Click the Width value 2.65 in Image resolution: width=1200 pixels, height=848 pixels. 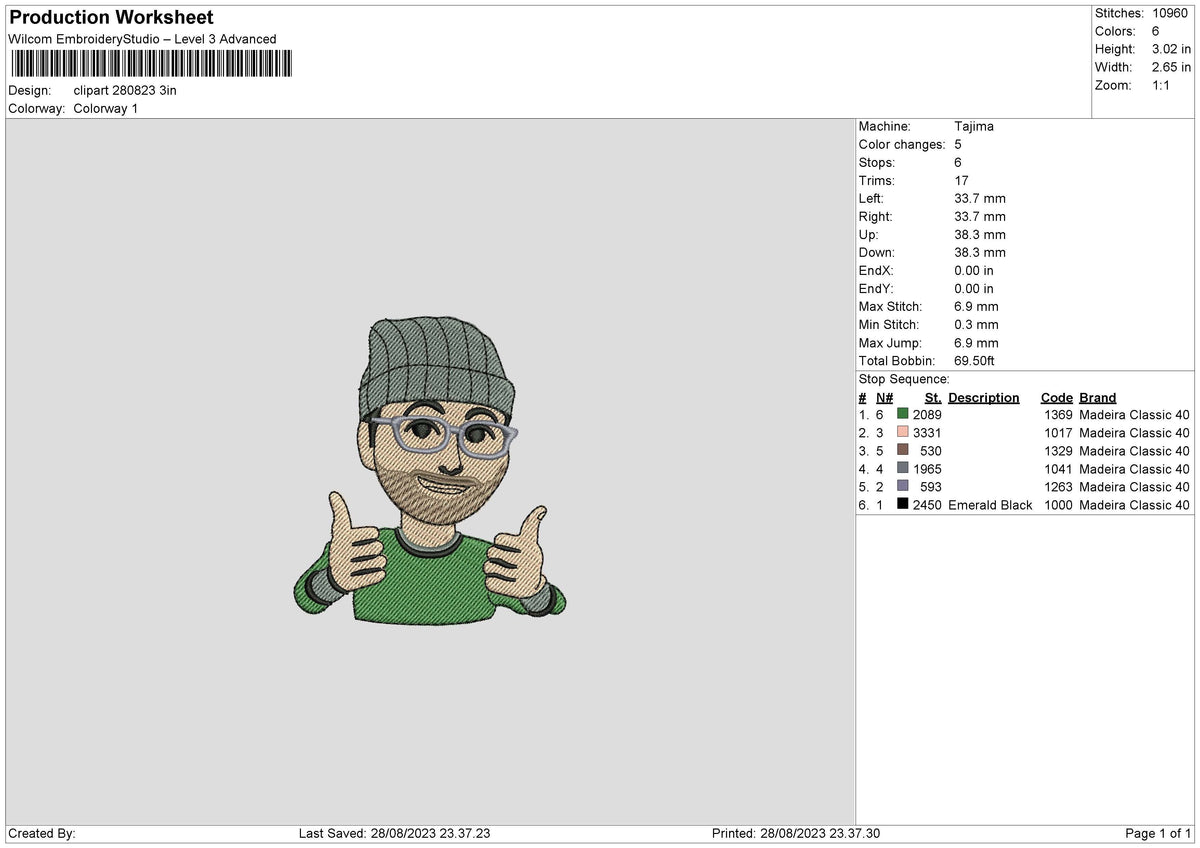[x=1171, y=67]
